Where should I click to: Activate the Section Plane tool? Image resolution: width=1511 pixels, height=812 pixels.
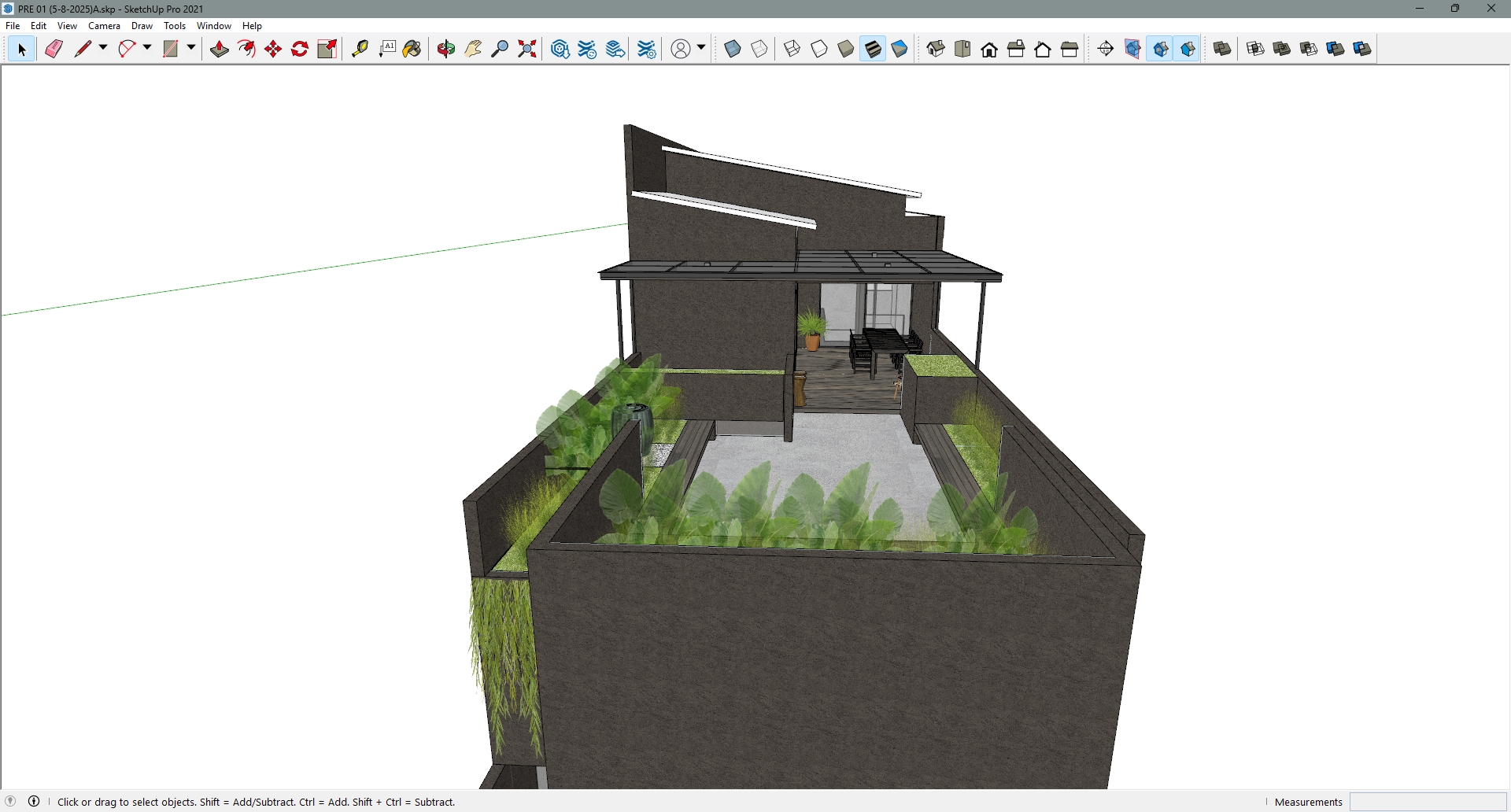tap(1106, 49)
